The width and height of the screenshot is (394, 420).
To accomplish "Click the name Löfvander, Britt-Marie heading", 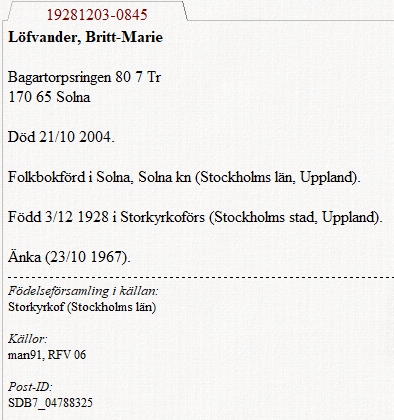I will 85,37.
